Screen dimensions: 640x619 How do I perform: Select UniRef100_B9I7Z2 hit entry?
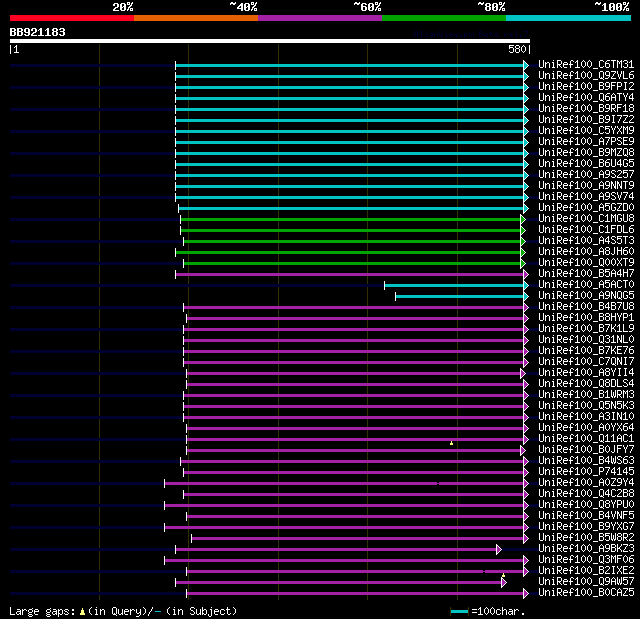(x=586, y=120)
